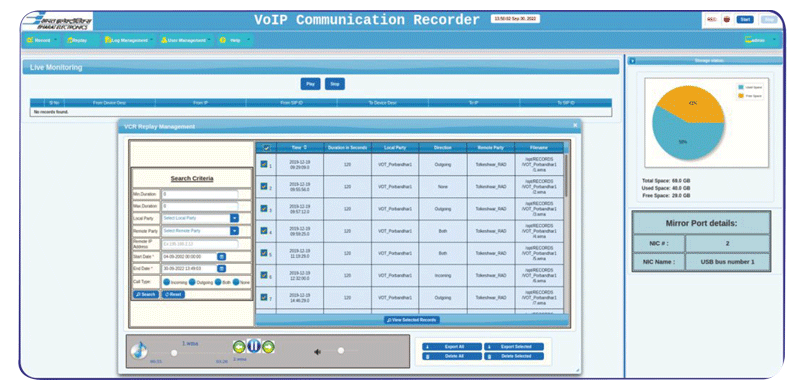Pause the audio playback

(x=254, y=346)
